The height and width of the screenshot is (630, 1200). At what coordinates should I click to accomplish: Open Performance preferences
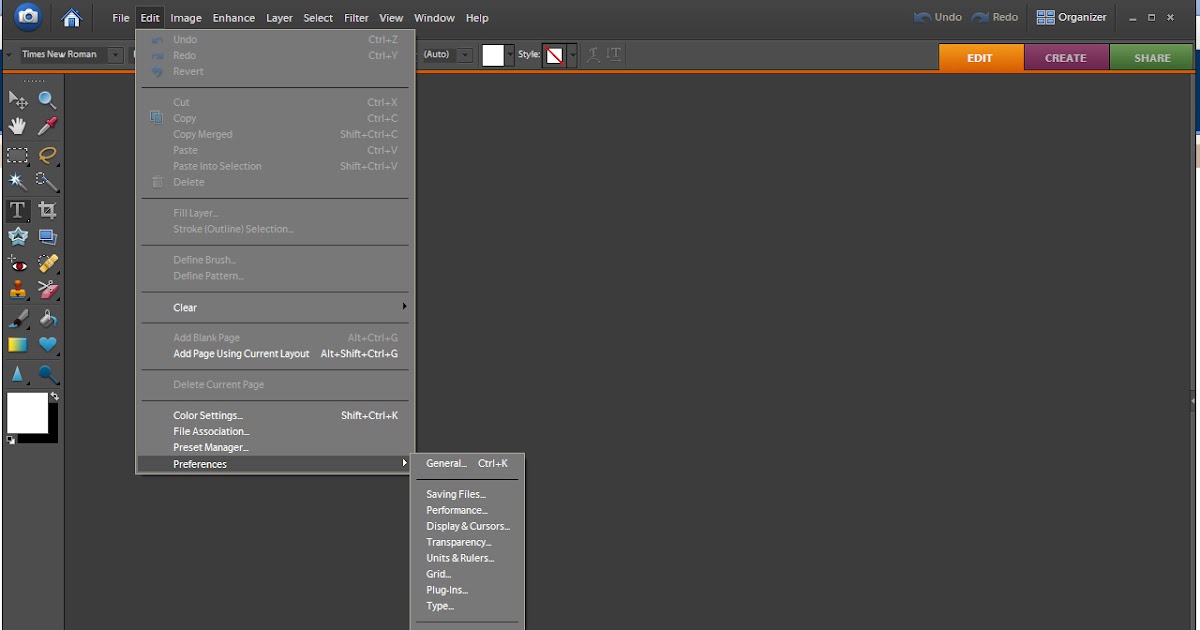point(469,510)
